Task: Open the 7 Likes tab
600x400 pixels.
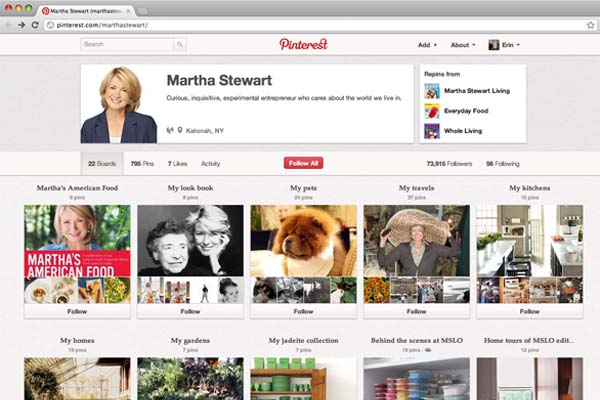Action: [177, 163]
